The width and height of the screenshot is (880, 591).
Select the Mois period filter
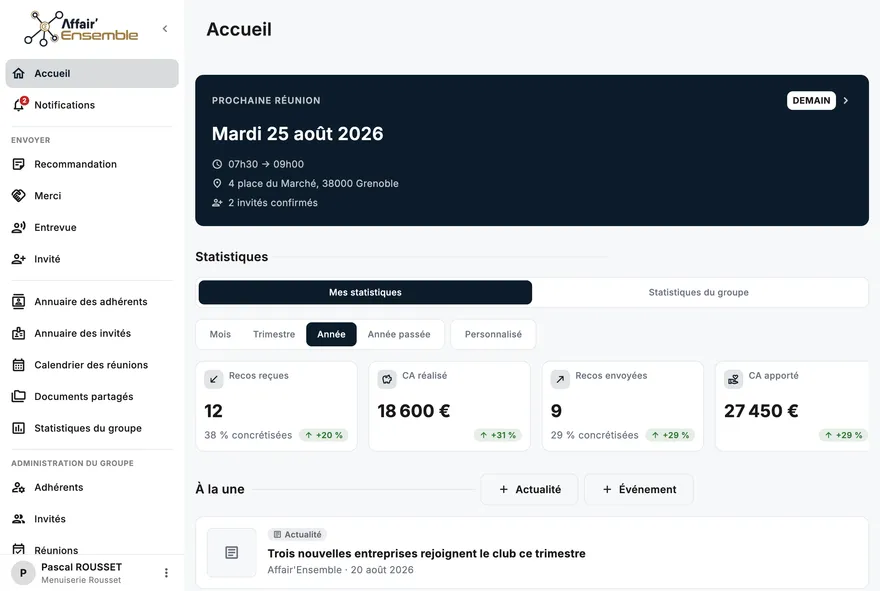[x=220, y=334]
